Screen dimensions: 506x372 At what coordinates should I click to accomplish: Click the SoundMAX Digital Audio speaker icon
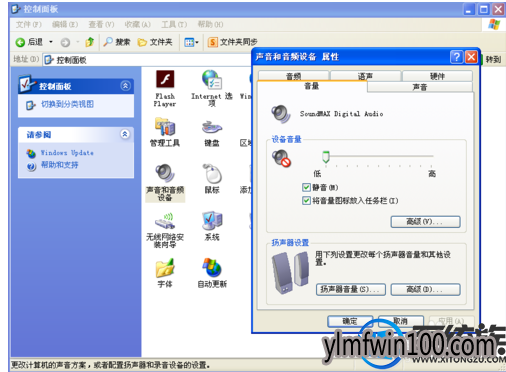click(x=281, y=114)
